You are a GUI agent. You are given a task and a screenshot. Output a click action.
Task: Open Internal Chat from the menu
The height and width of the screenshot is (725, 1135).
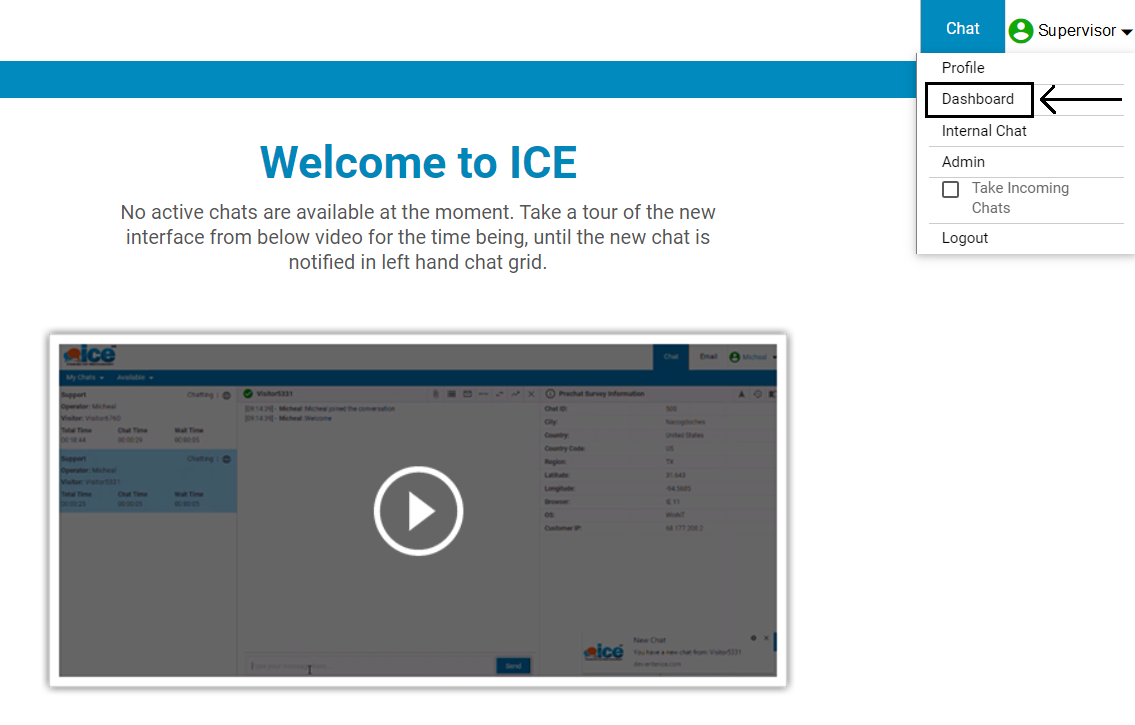click(x=984, y=131)
